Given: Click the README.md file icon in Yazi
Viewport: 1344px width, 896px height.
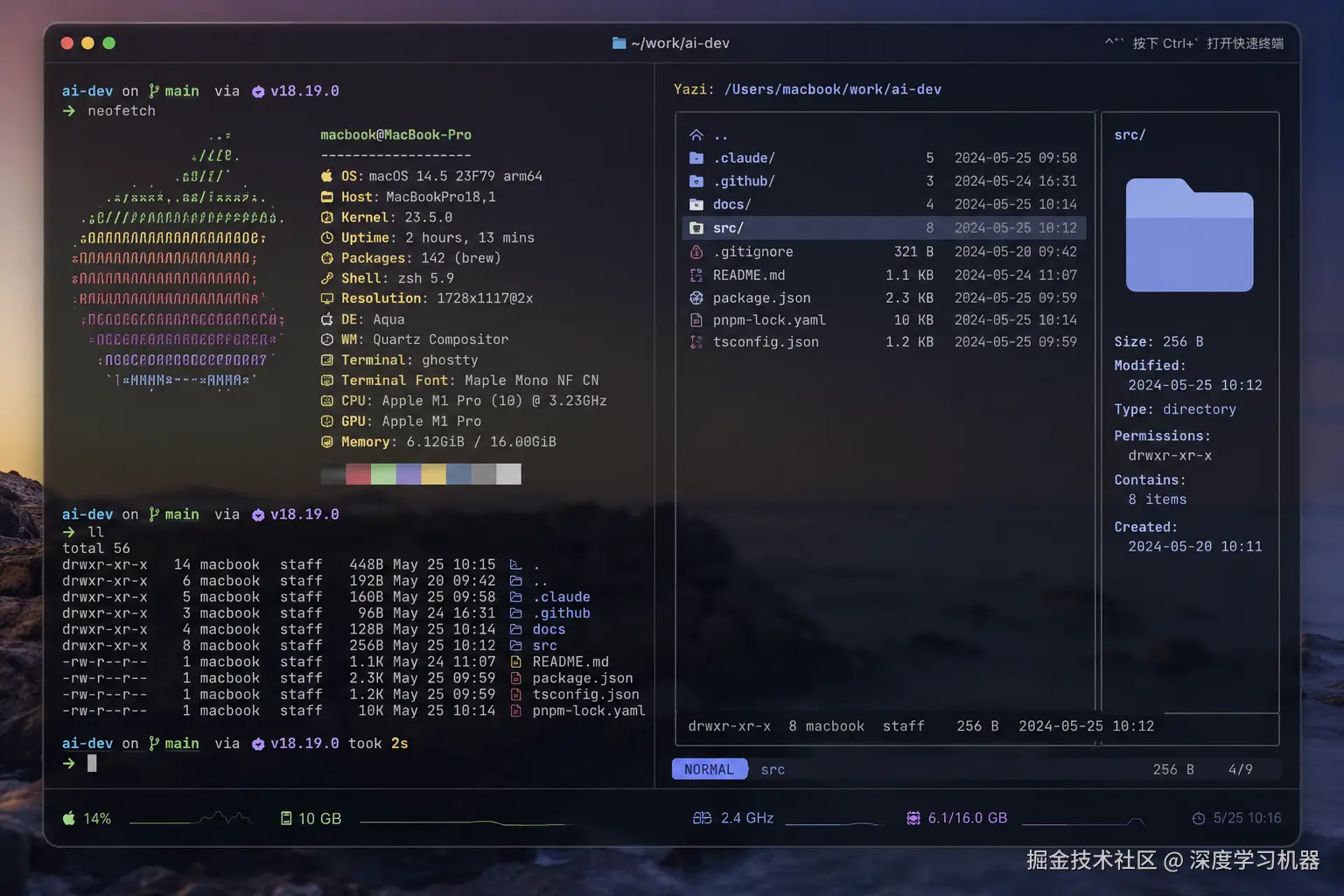Looking at the screenshot, I should pos(696,275).
